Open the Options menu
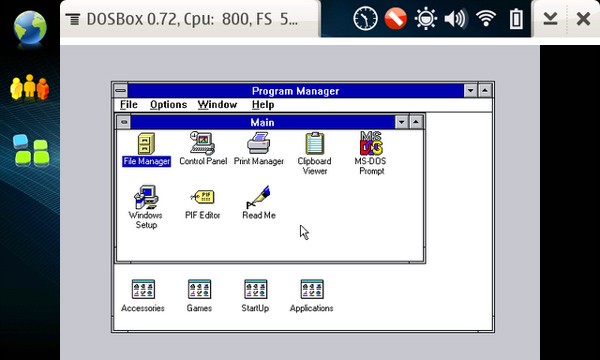 168,104
